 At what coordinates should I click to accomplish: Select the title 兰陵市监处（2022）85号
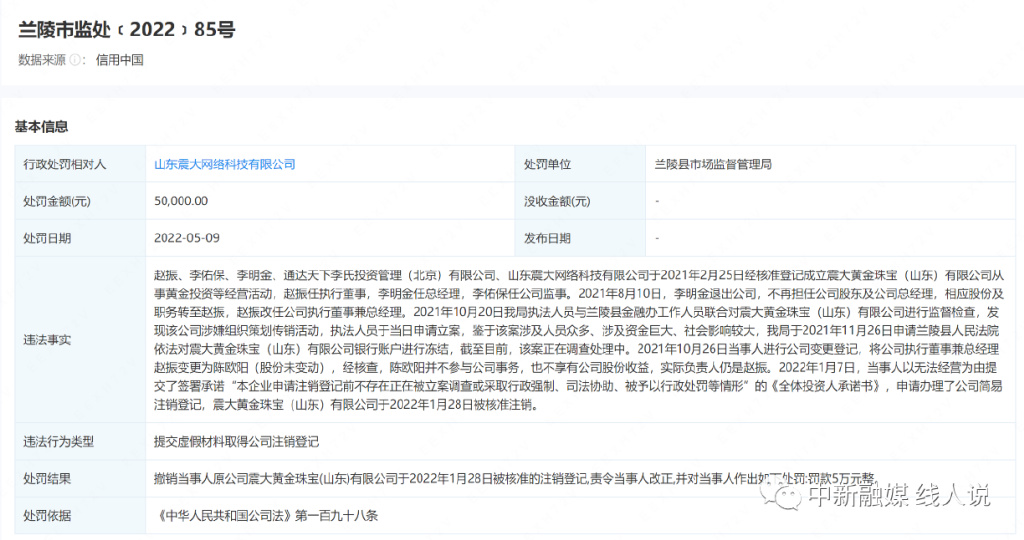[x=126, y=29]
